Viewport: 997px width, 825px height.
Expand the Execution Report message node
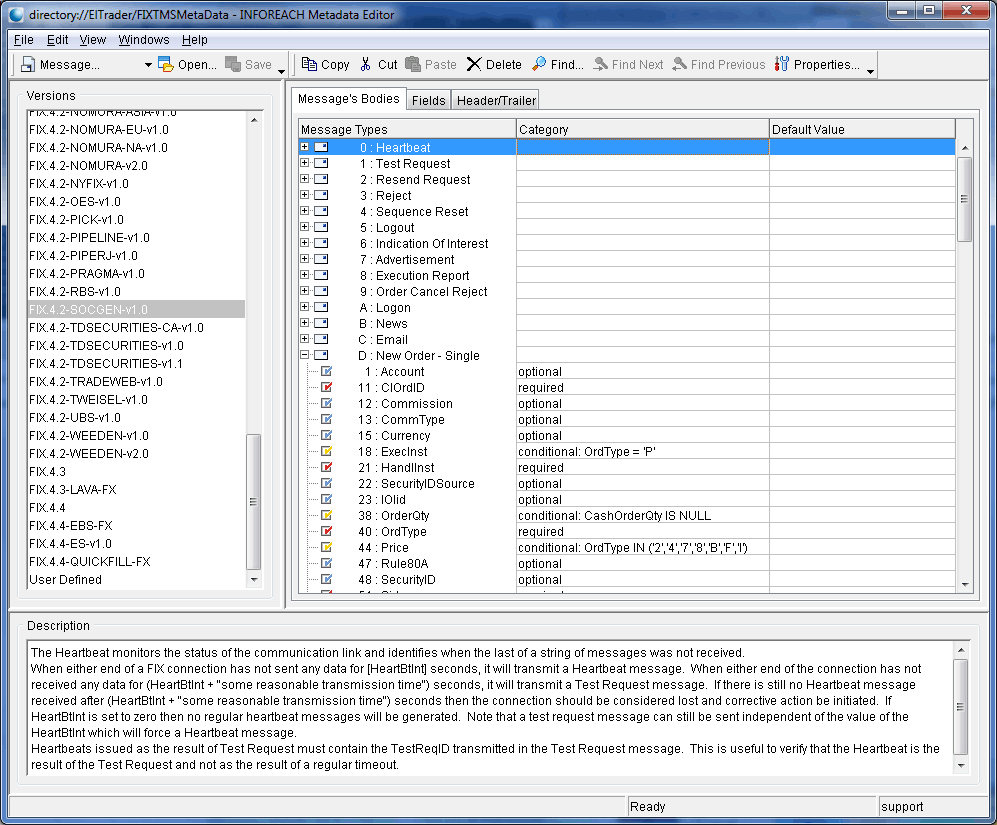coord(305,275)
